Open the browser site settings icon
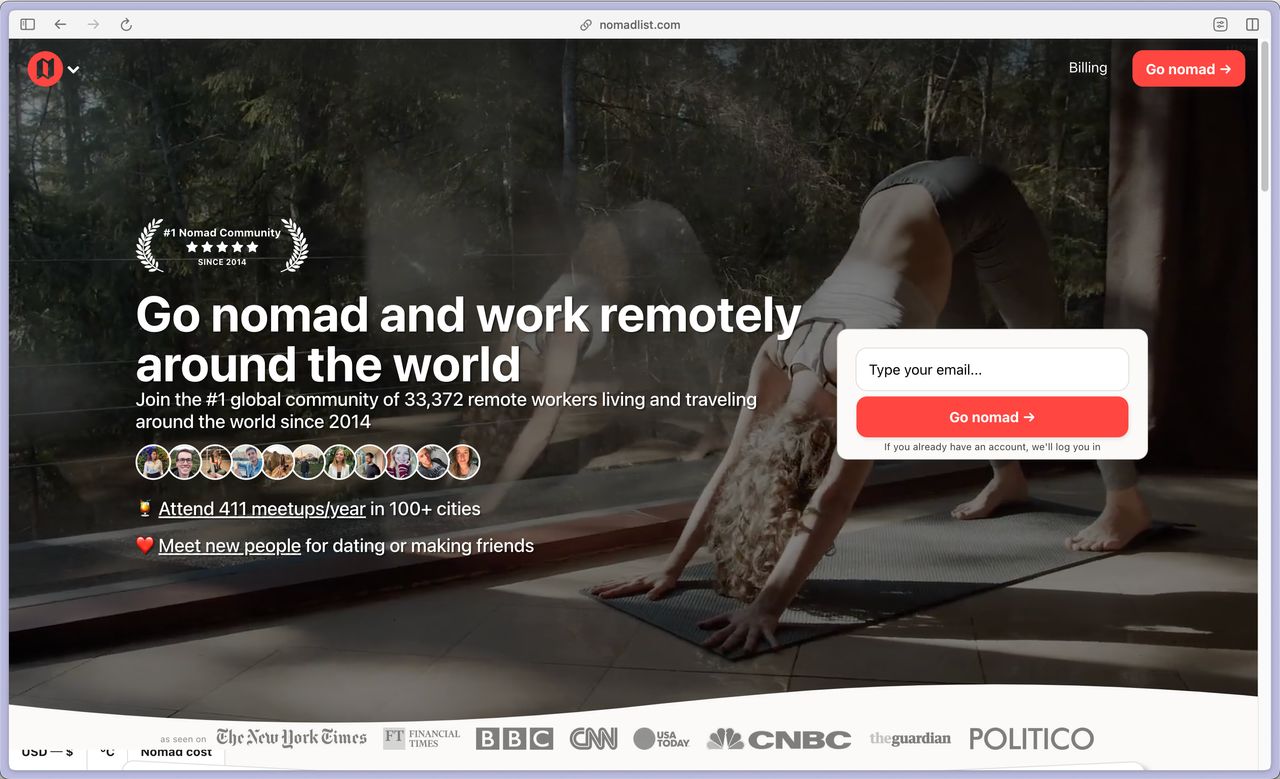The width and height of the screenshot is (1280, 779). point(1220,24)
